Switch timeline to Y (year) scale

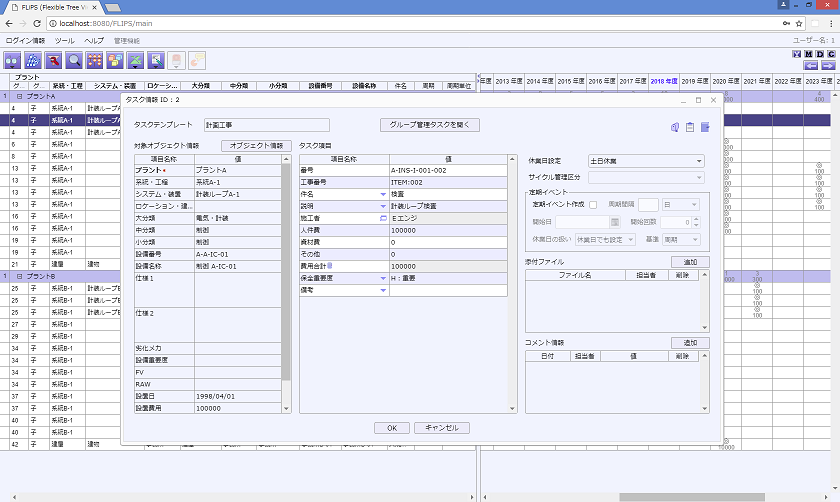tap(797, 54)
